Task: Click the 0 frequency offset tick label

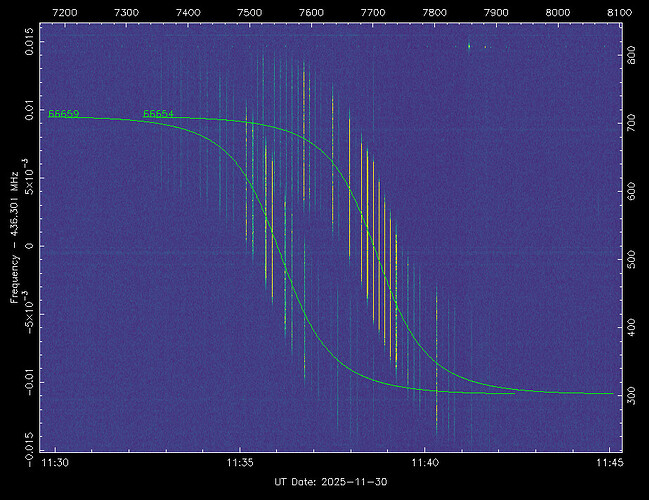Action: tap(30, 246)
